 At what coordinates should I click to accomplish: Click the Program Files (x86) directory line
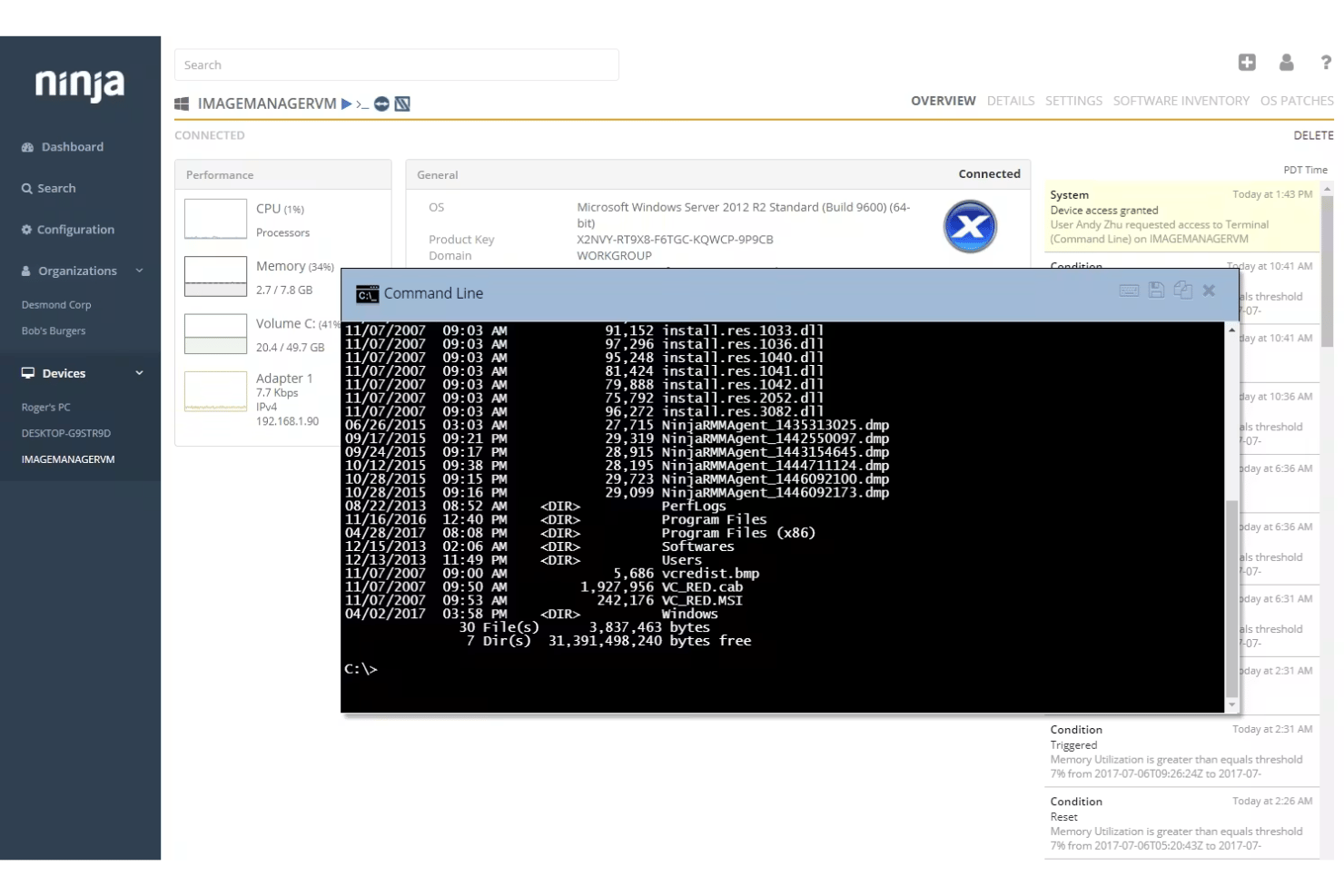click(x=580, y=534)
